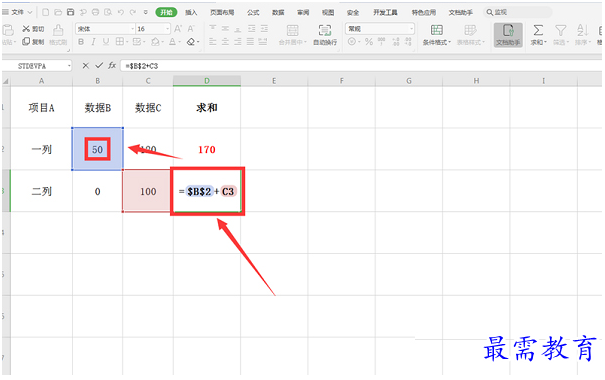Toggle 自动换行 wrap text
This screenshot has width=605, height=380.
325,35
